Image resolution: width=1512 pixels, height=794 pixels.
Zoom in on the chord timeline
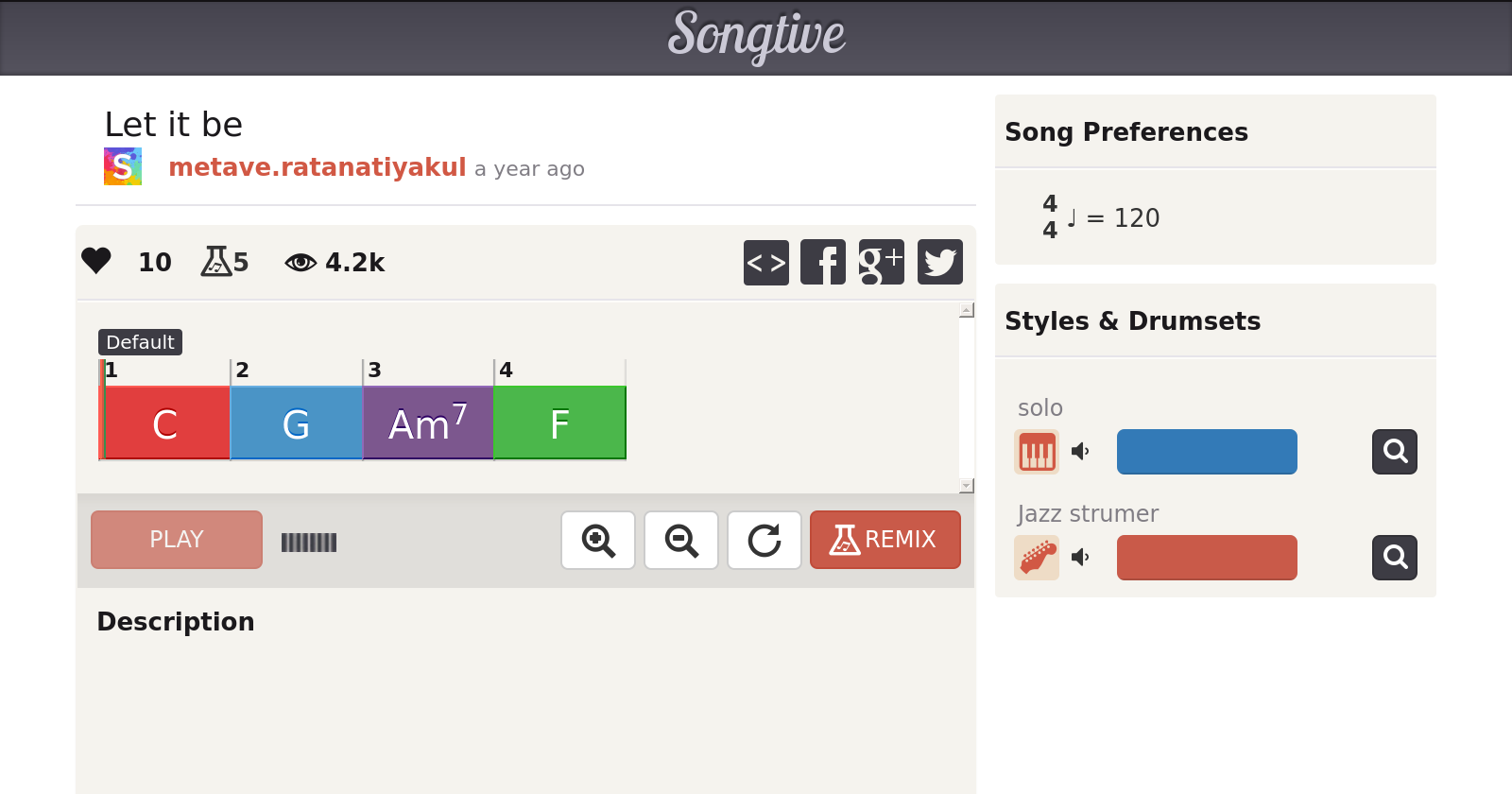point(598,541)
